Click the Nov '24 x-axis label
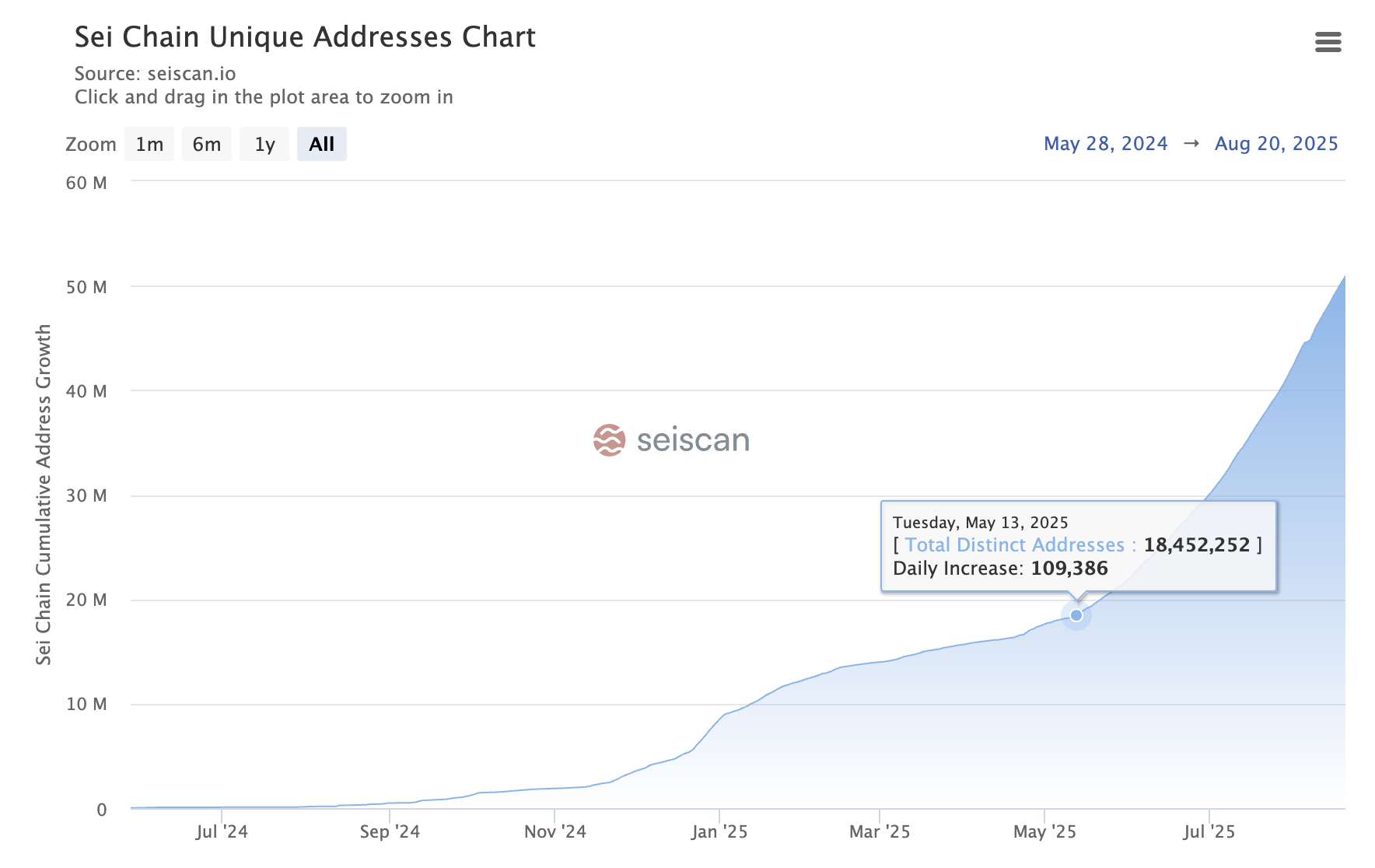Screen dimensions: 1375x868 (x=555, y=831)
